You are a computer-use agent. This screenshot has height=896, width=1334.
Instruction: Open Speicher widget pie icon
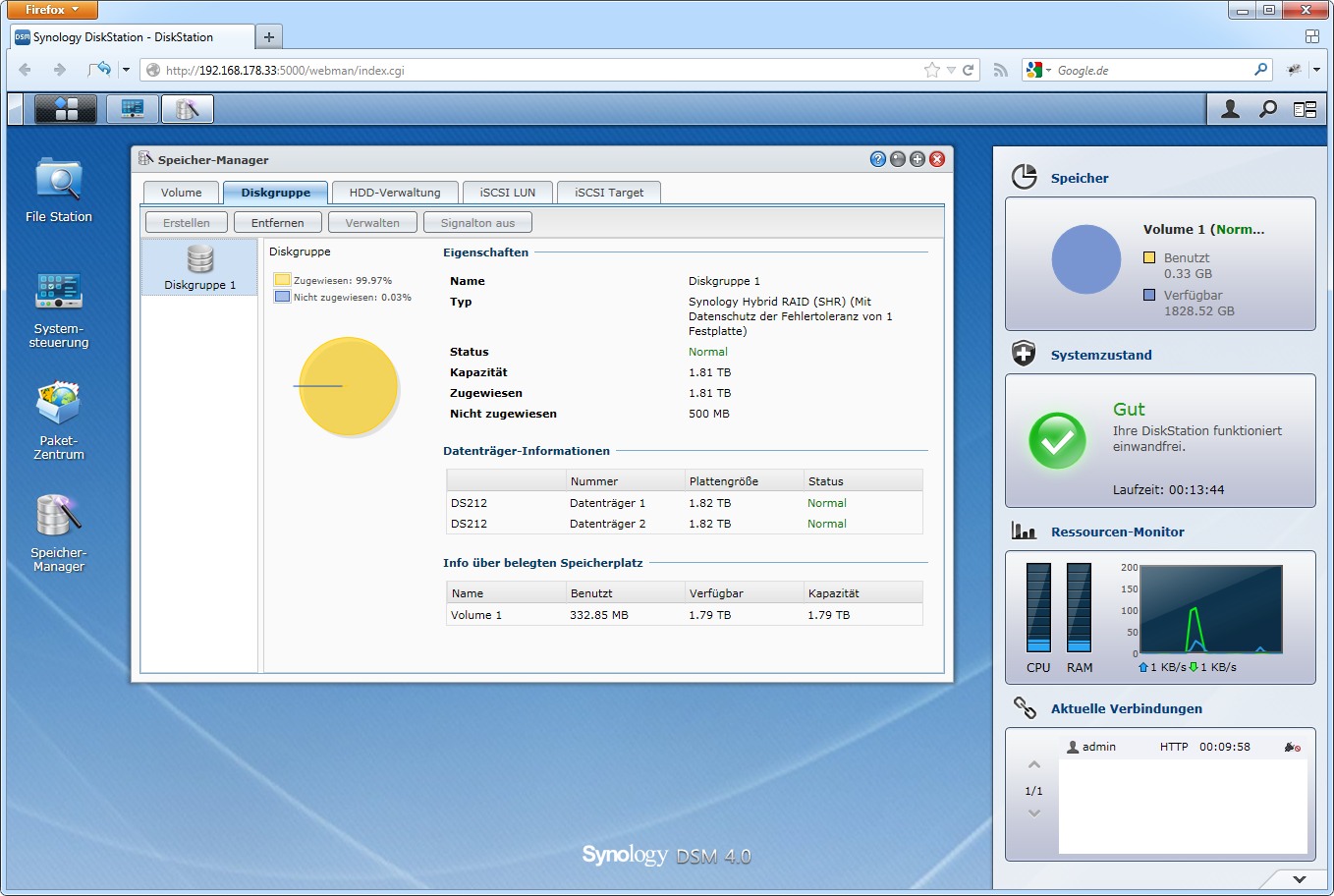(1025, 177)
